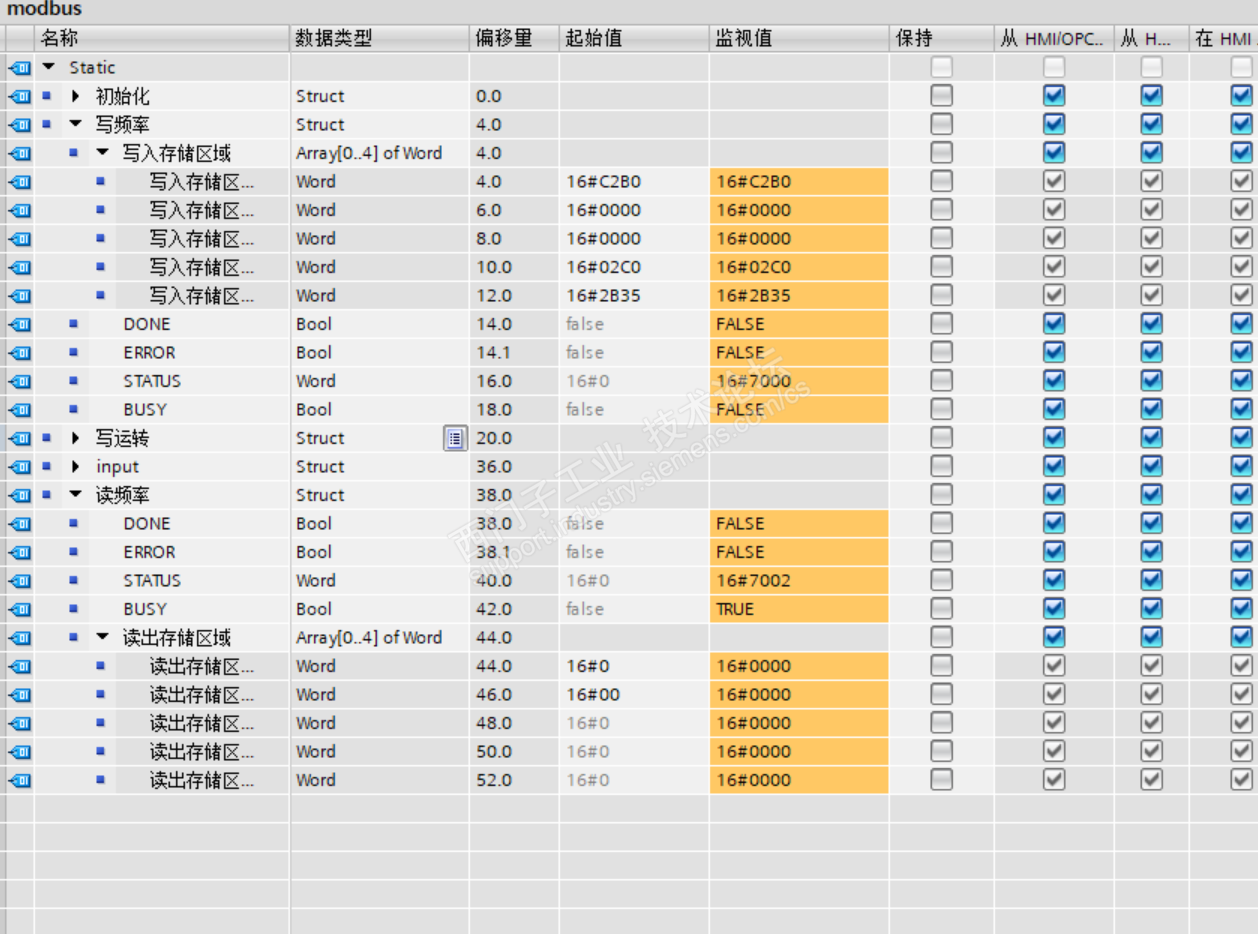
Task: Click the data type cell Array[0..4] of Word at offset 44.0
Action: point(379,638)
